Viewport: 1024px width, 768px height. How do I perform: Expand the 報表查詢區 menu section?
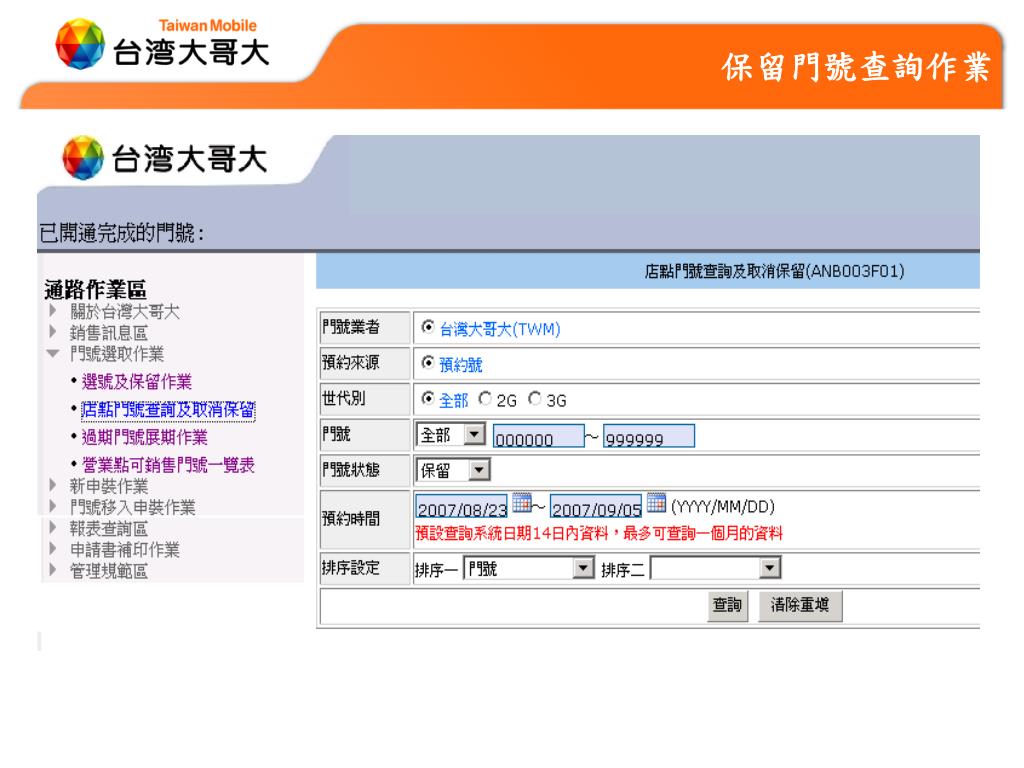click(x=54, y=528)
